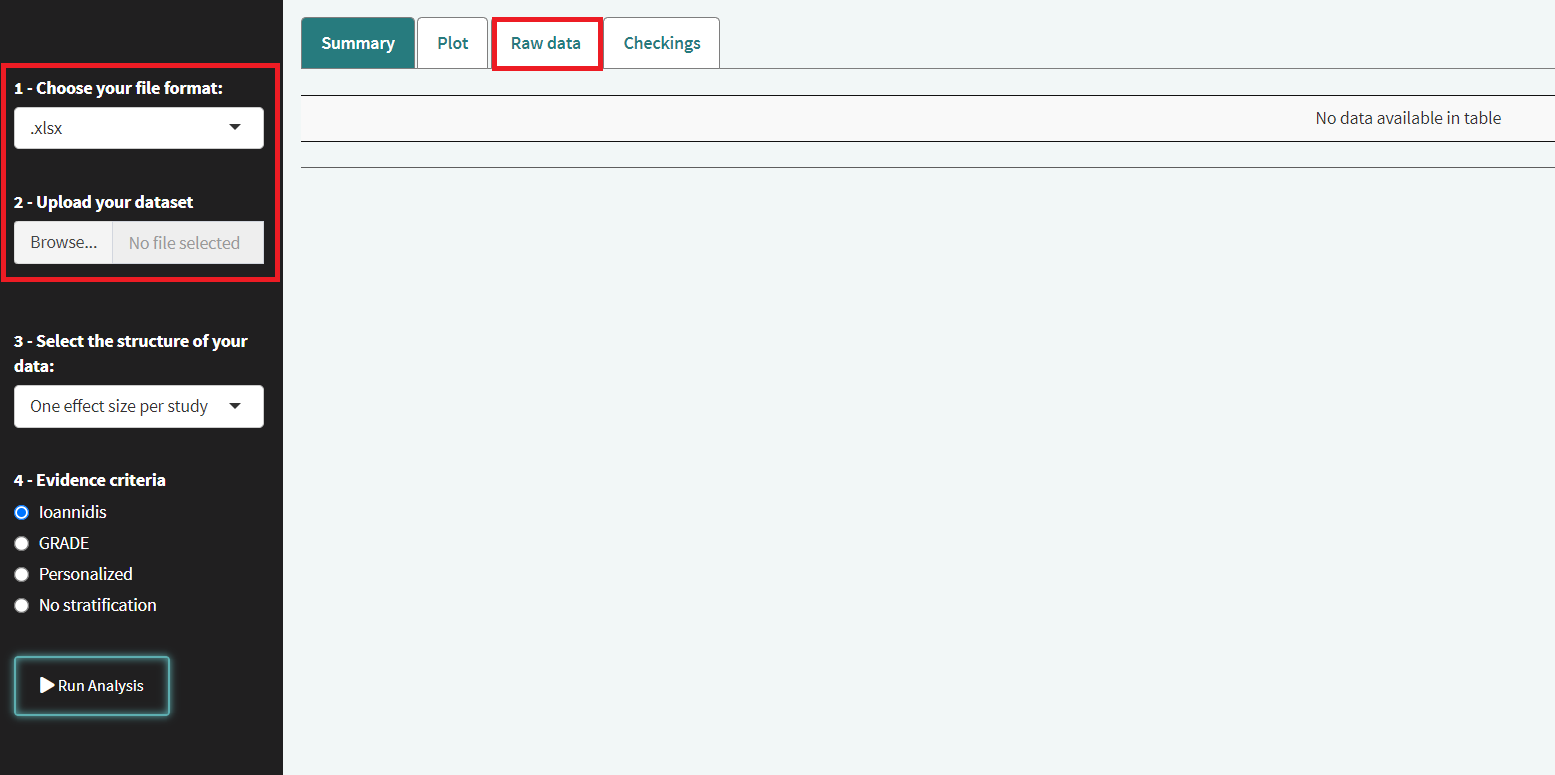Expand the One effect size per study dropdown
The image size is (1555, 775).
(x=138, y=406)
